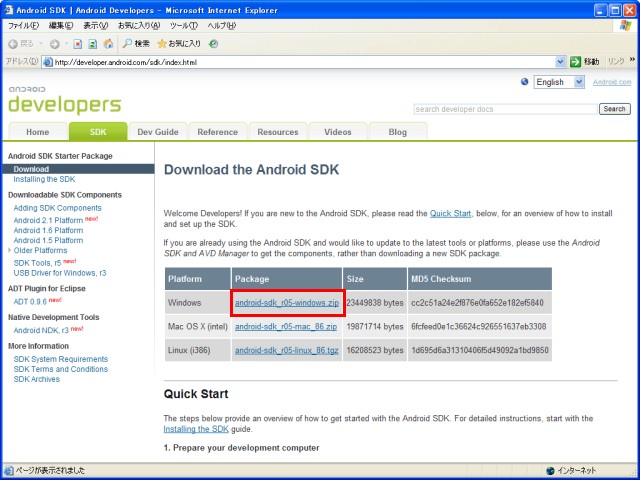Click the Refresh page icon
Image resolution: width=640 pixels, height=480 pixels.
93,44
